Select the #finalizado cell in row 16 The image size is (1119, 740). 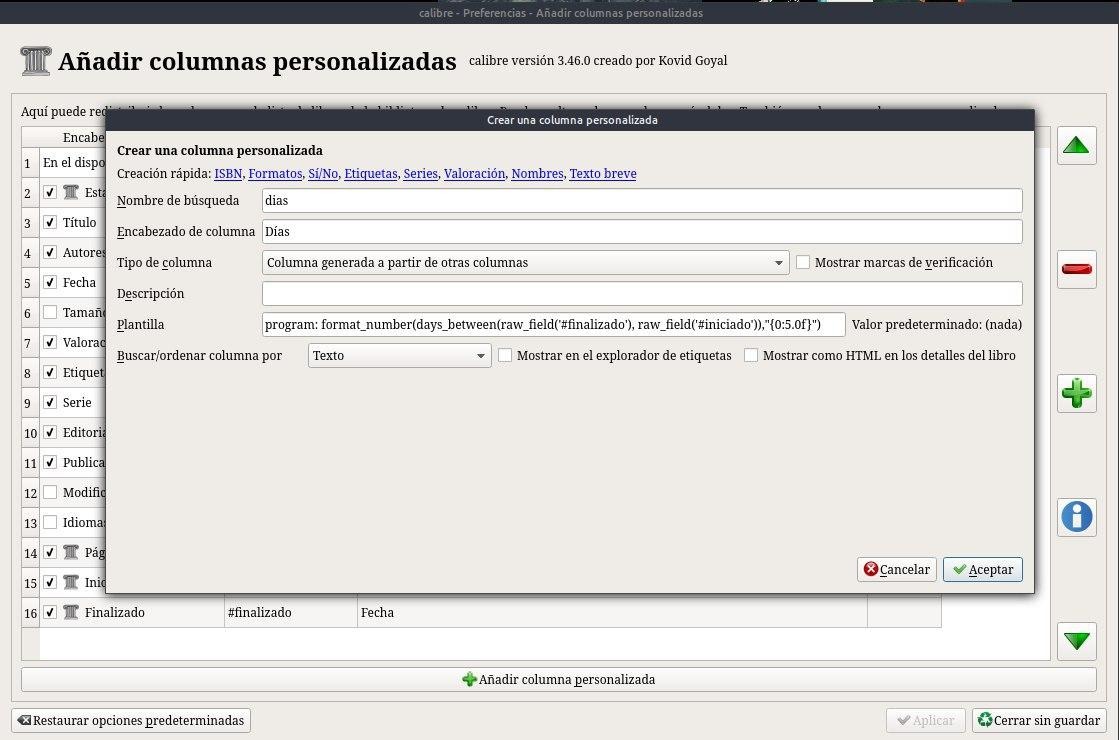(x=291, y=612)
